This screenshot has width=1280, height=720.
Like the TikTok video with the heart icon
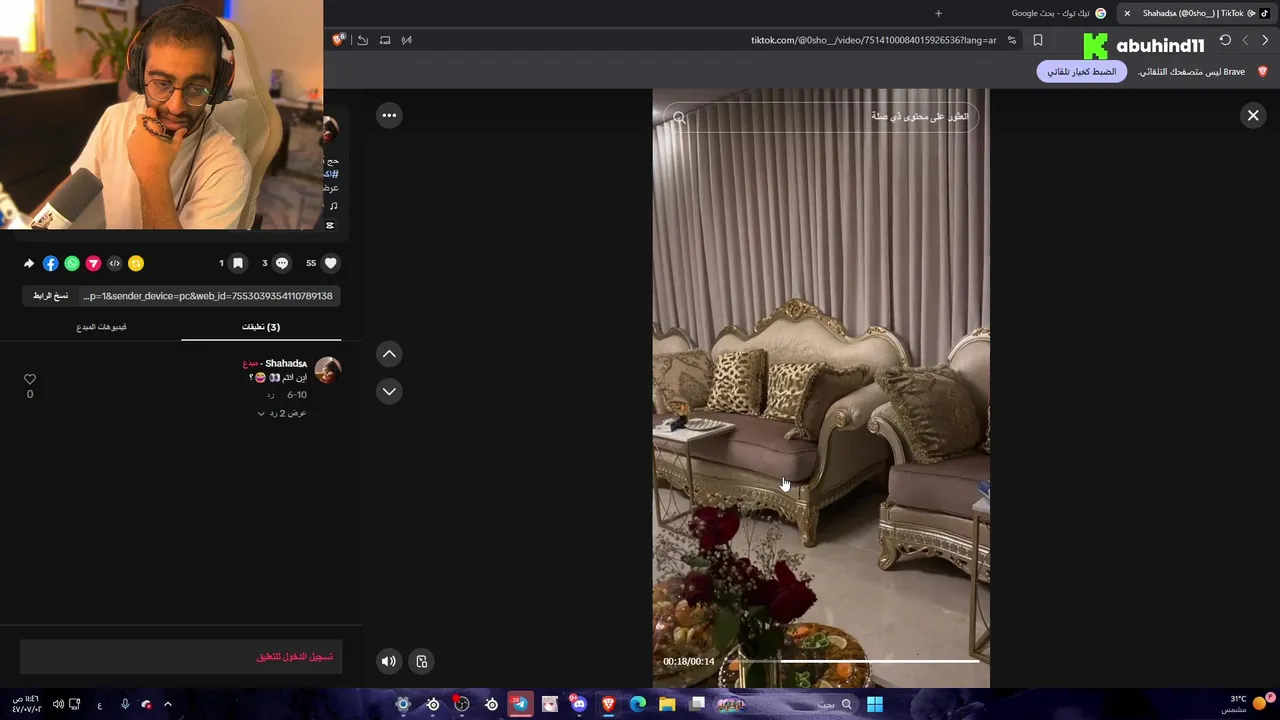331,263
